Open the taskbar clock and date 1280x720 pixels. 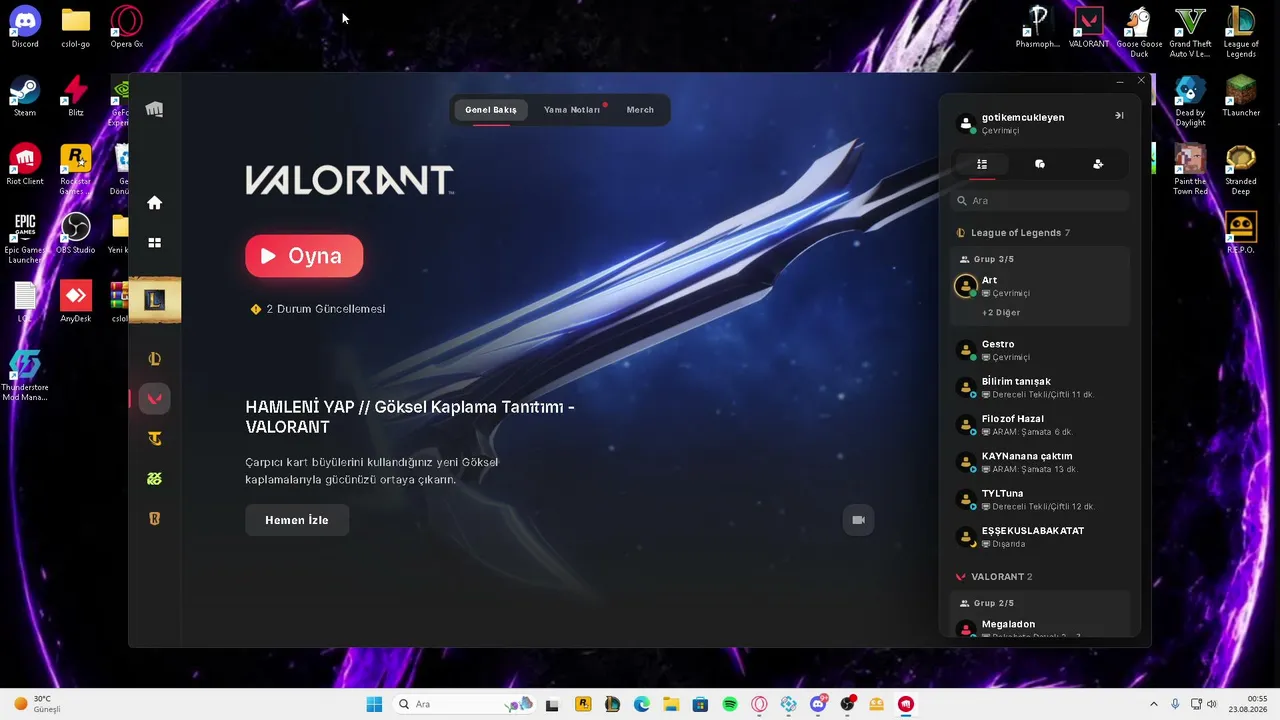pyautogui.click(x=1249, y=704)
